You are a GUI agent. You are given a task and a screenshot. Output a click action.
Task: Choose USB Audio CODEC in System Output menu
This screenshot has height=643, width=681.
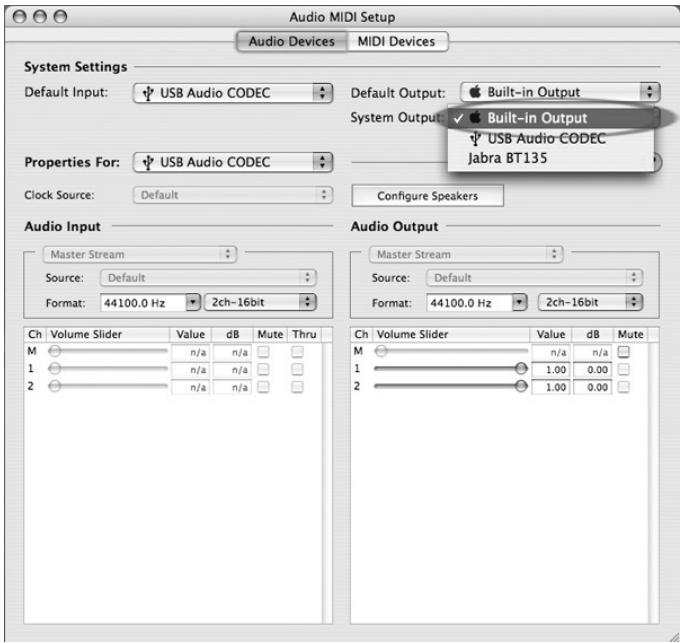pyautogui.click(x=551, y=138)
